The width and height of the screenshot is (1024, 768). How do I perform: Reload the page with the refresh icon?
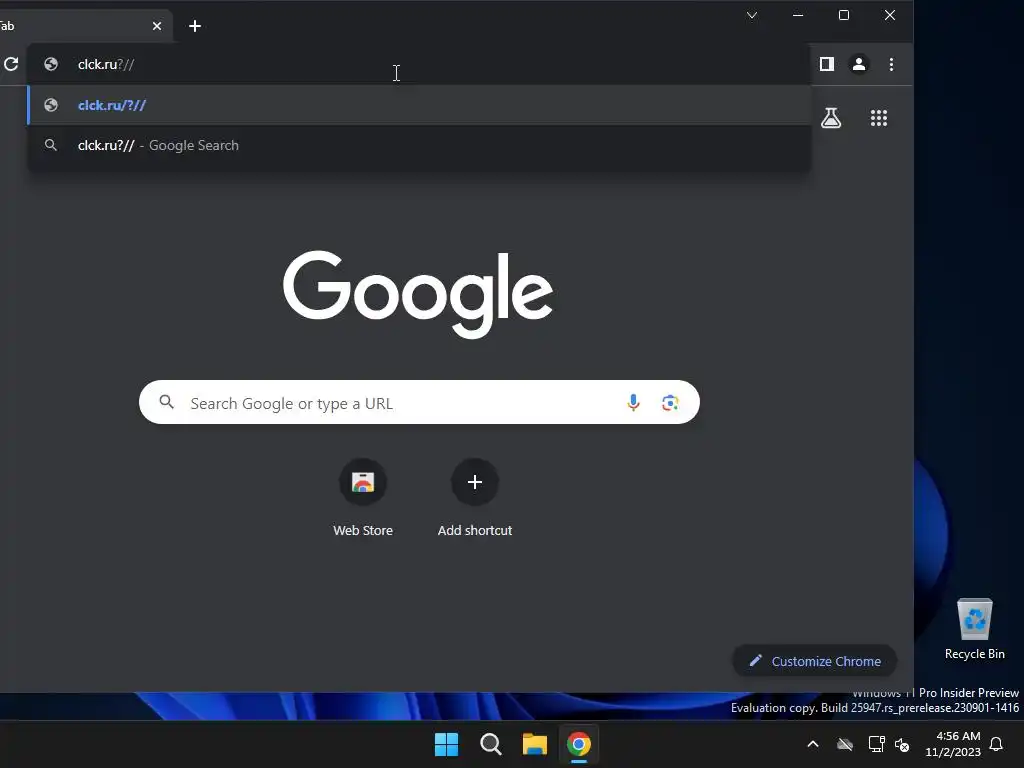click(x=11, y=64)
